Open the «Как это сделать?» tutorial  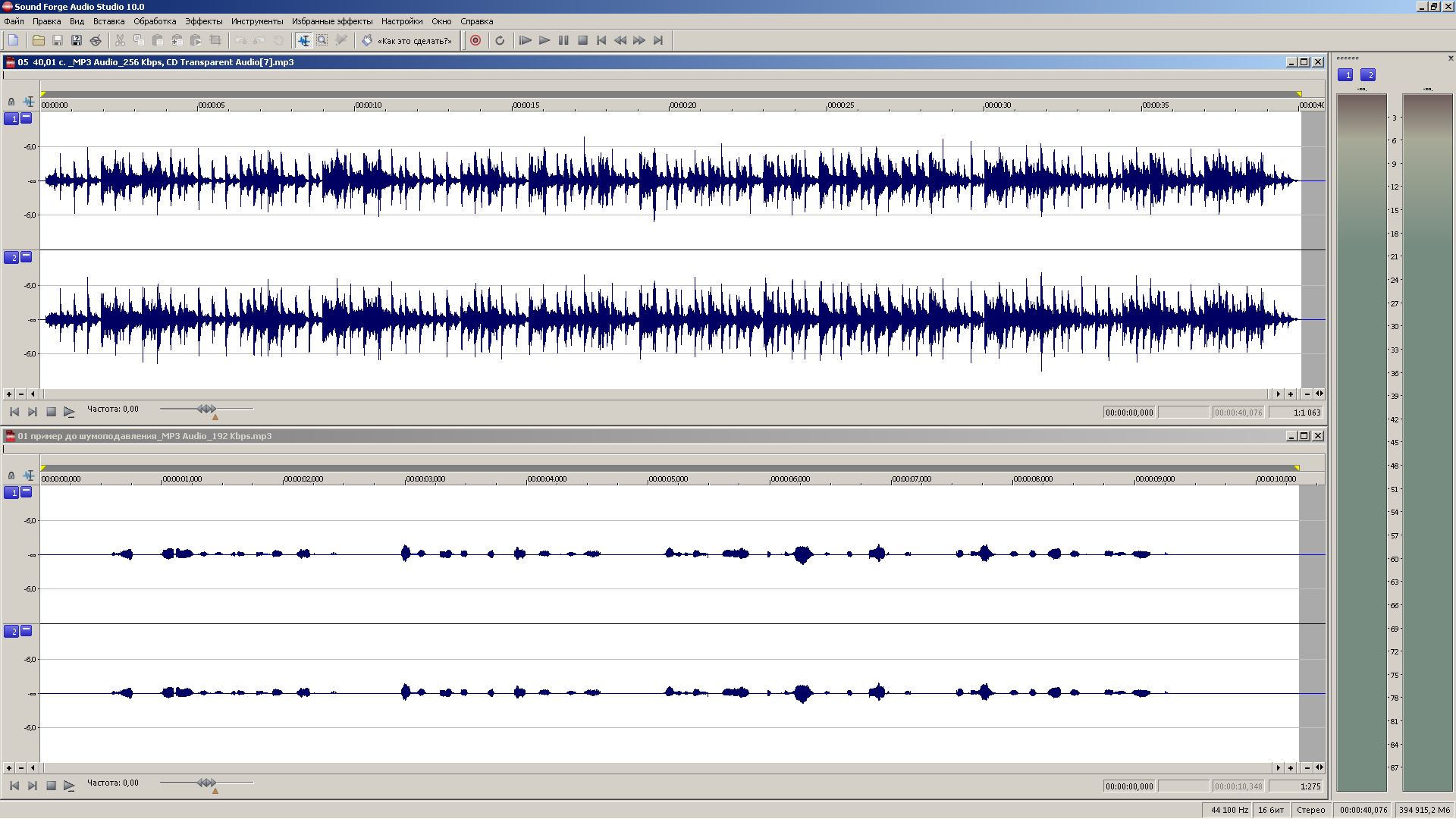click(407, 40)
